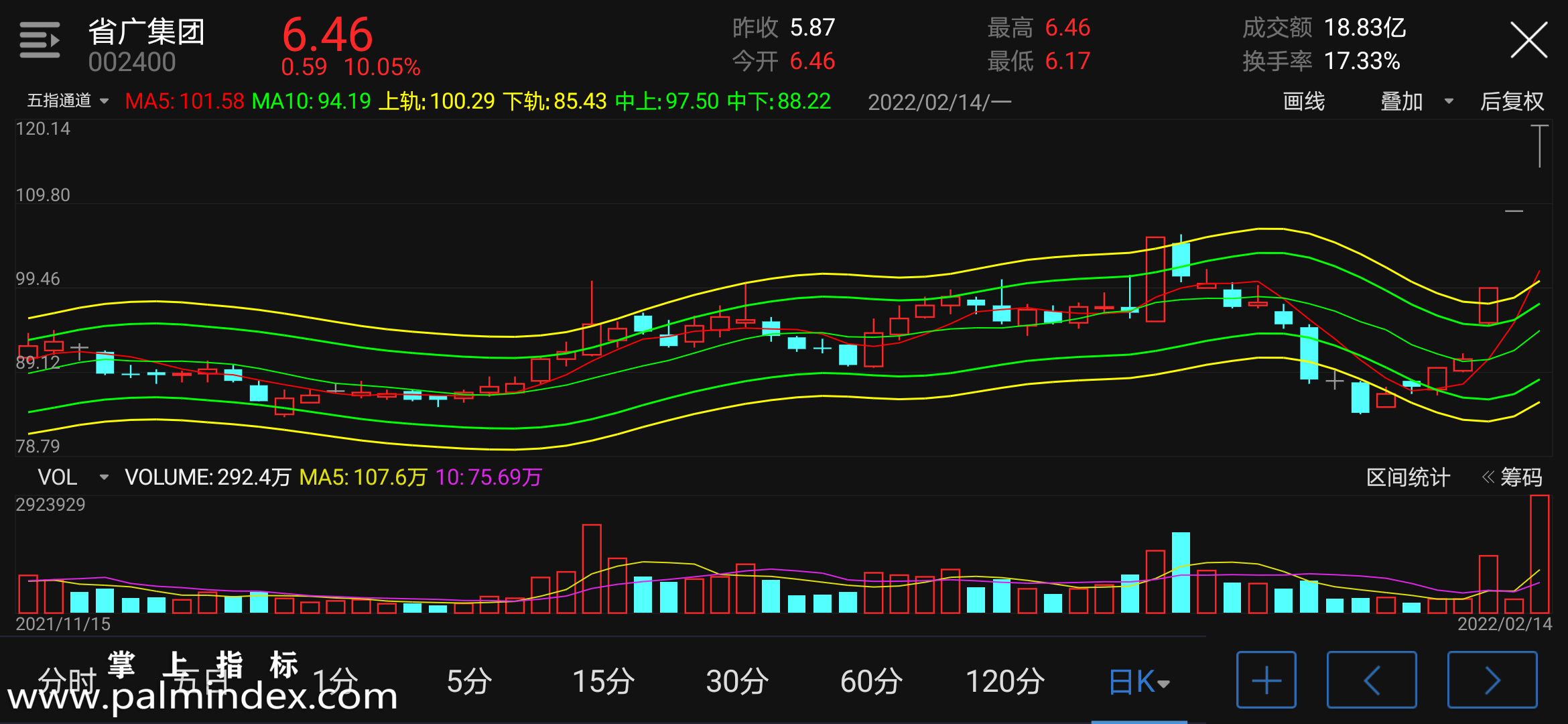The width and height of the screenshot is (1568, 724).
Task: Go to next stock with right arrow
Action: tap(1492, 680)
